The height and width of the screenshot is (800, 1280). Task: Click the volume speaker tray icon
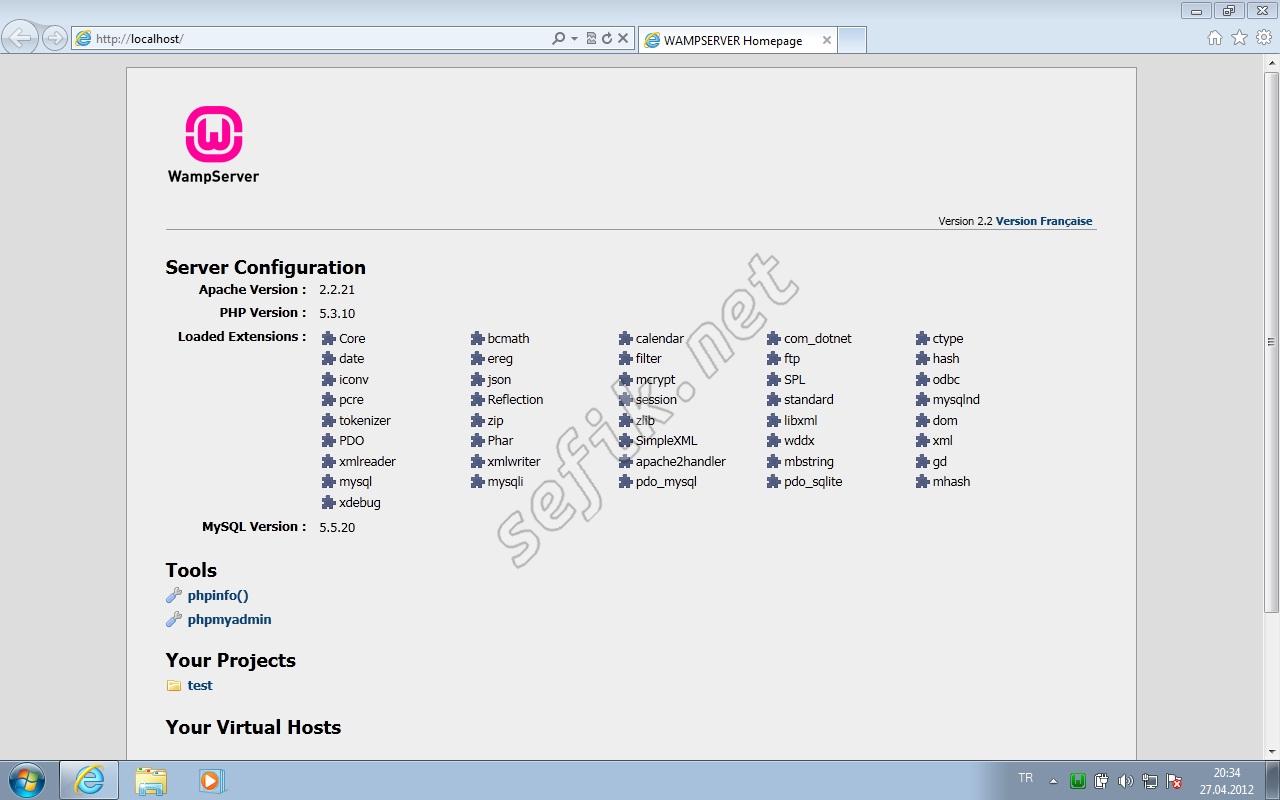pyautogui.click(x=1126, y=781)
